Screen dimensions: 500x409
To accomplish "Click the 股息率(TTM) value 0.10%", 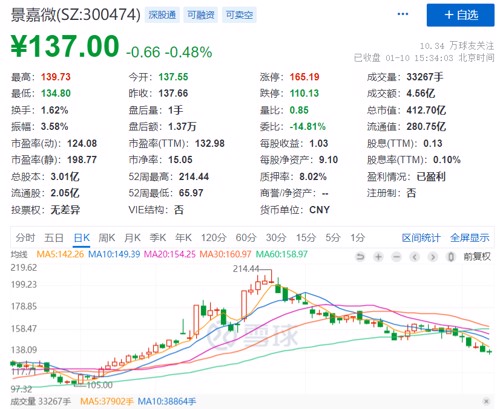I will [x=447, y=160].
